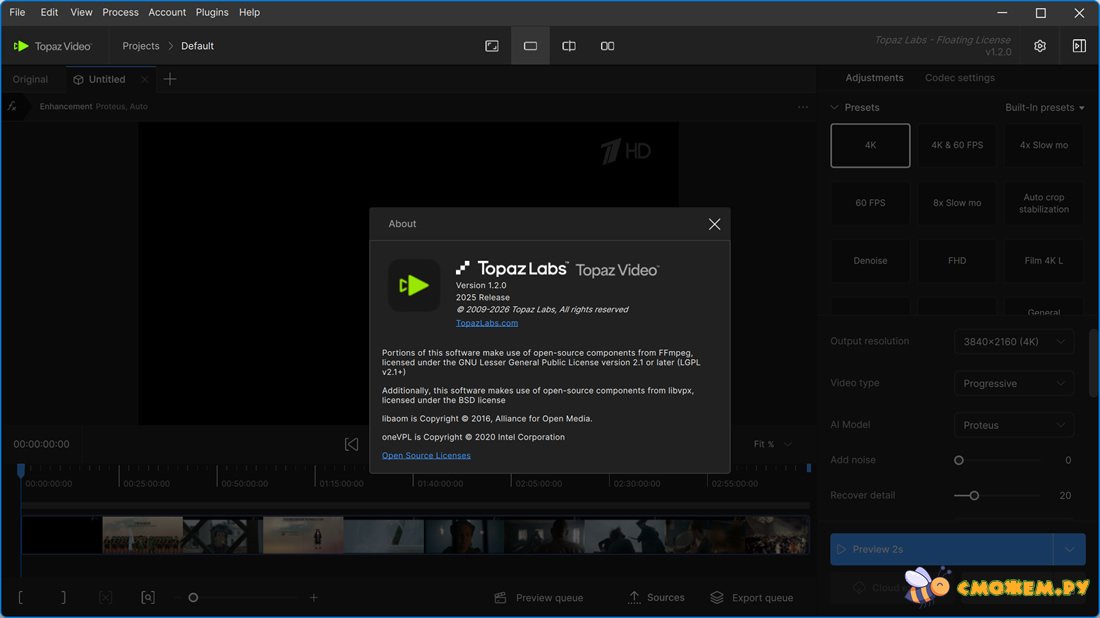This screenshot has width=1100, height=618.
Task: Pick the Denoise preset
Action: [x=870, y=261]
